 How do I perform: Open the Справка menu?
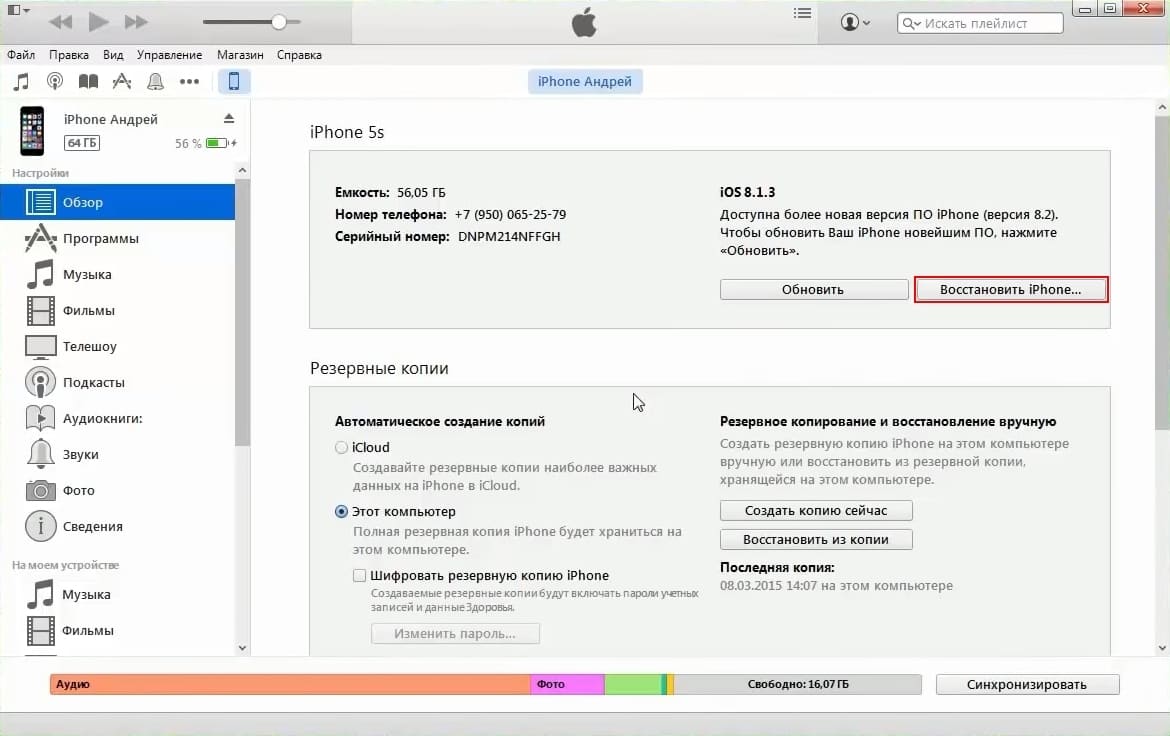299,54
